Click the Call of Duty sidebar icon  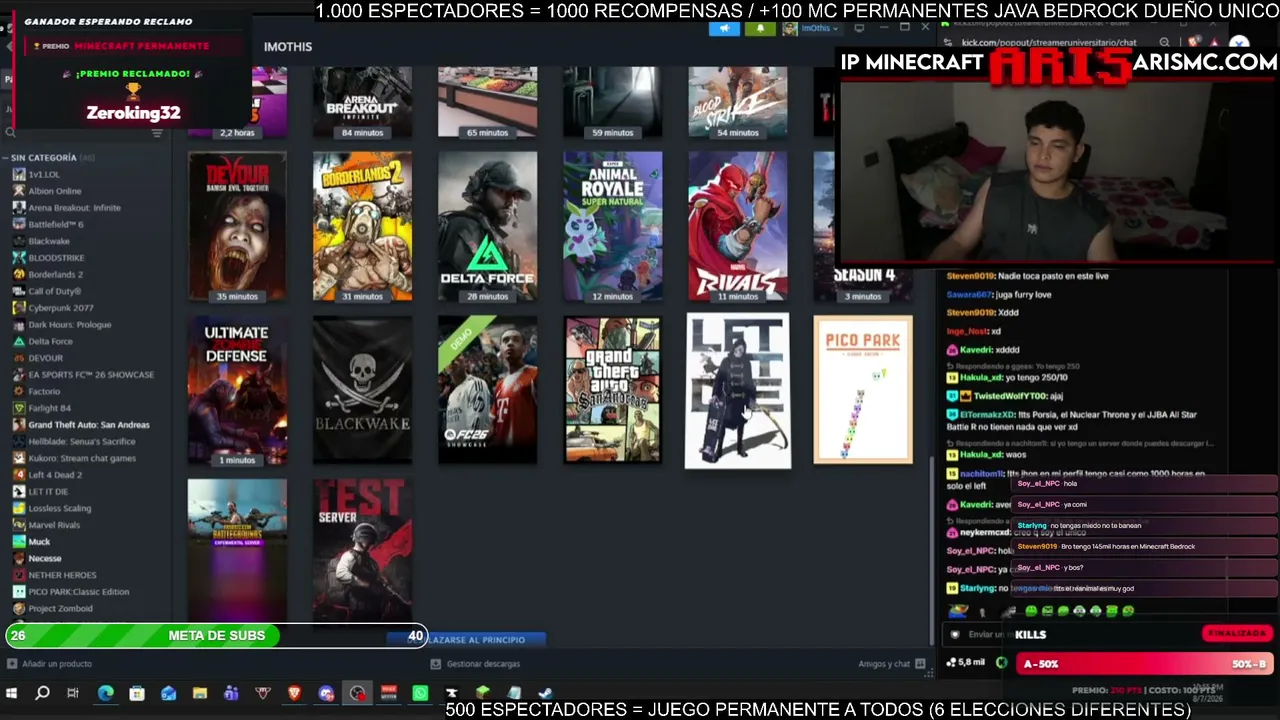(x=19, y=291)
